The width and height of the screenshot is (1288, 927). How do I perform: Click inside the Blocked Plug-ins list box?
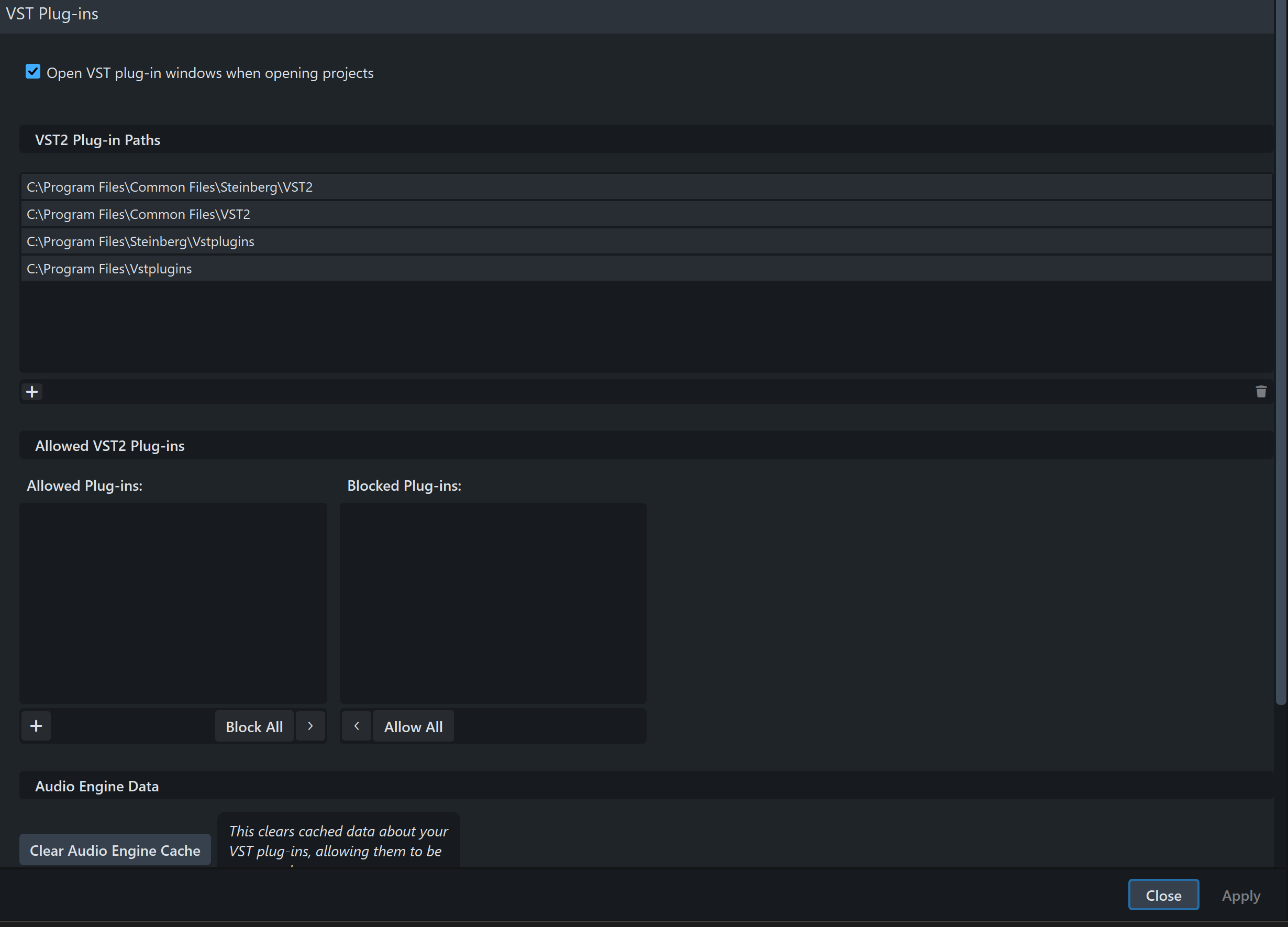click(x=492, y=602)
